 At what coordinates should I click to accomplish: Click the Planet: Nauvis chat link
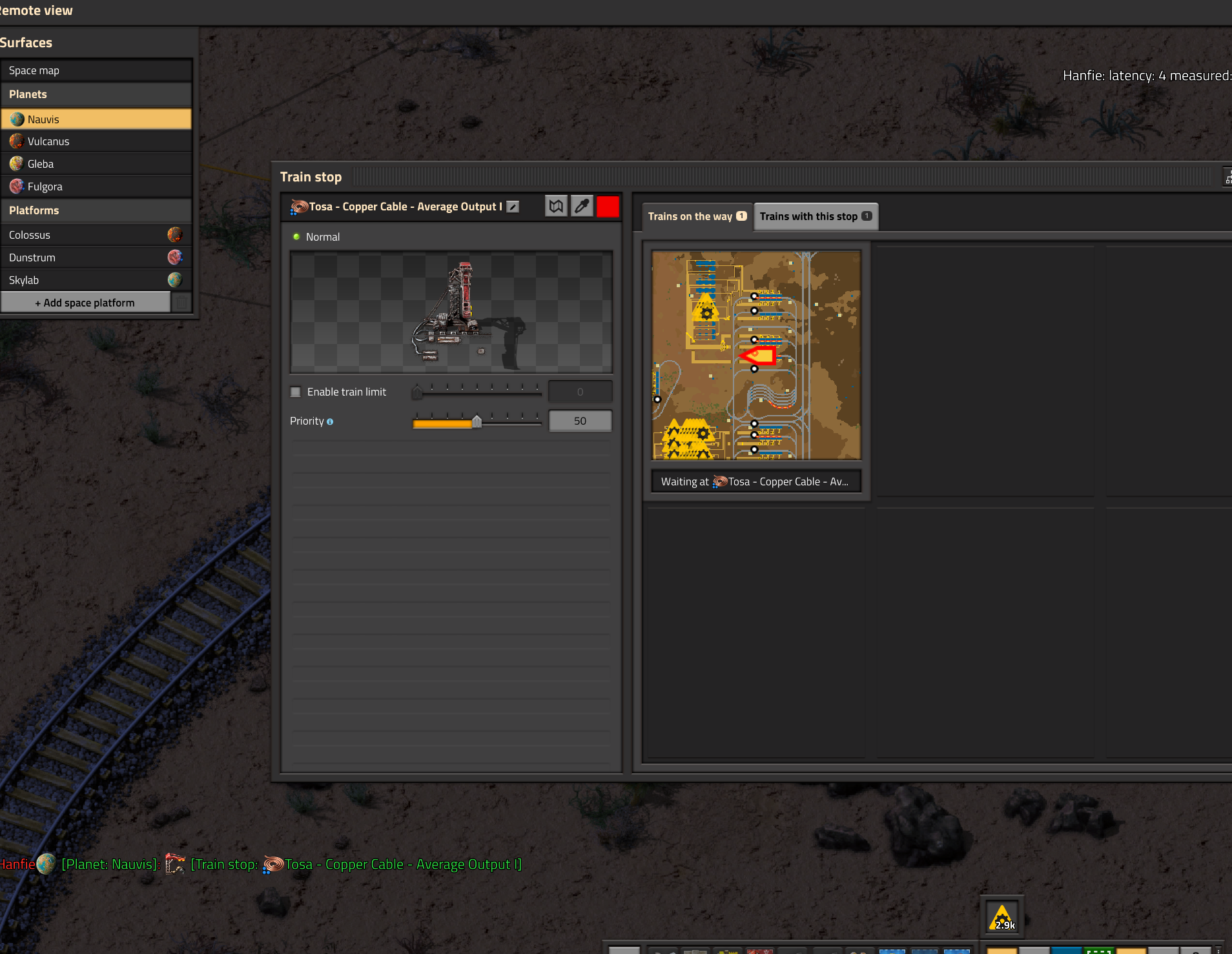point(110,864)
